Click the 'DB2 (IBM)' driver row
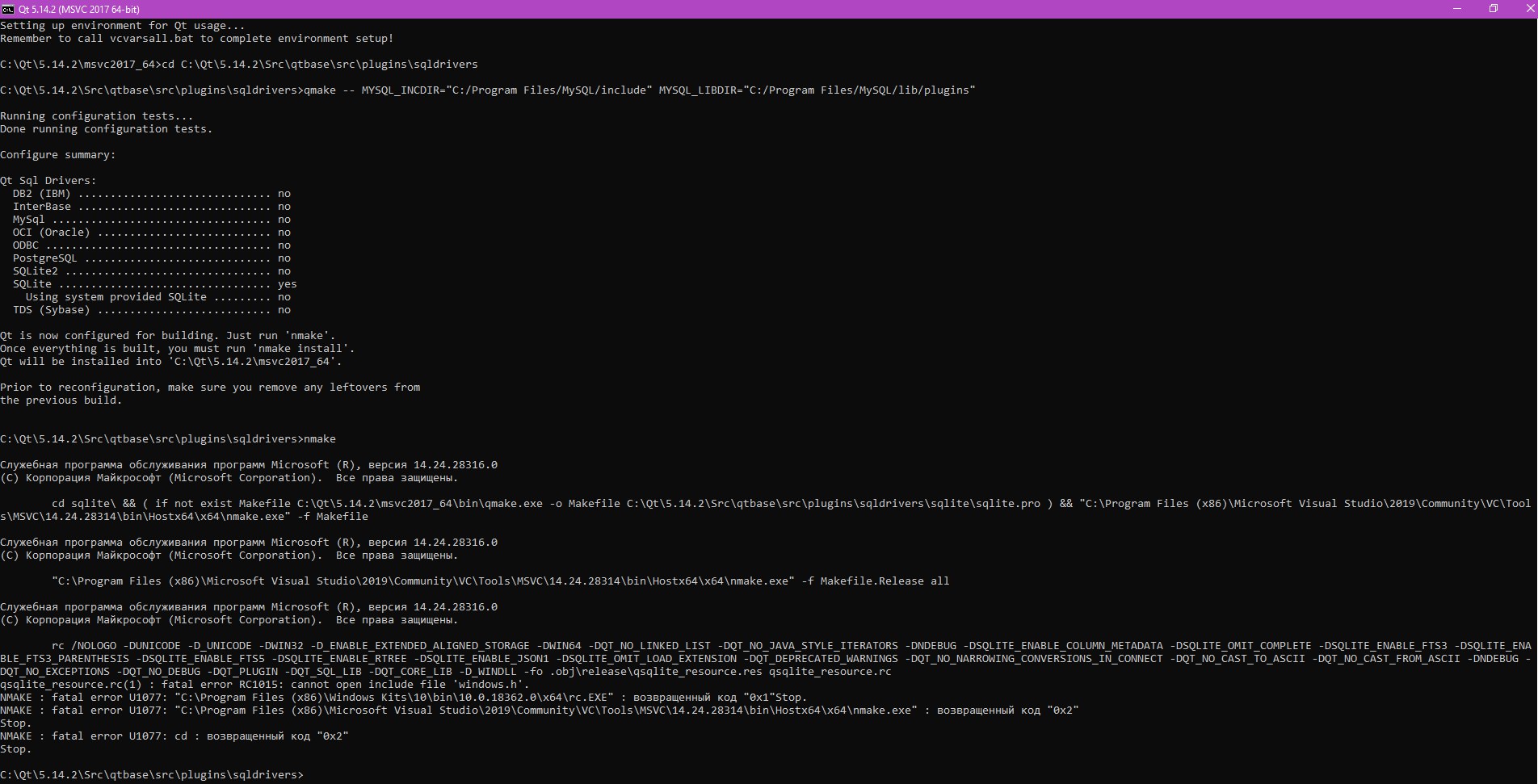Screen dimensions: 1538x784 click(x=152, y=194)
